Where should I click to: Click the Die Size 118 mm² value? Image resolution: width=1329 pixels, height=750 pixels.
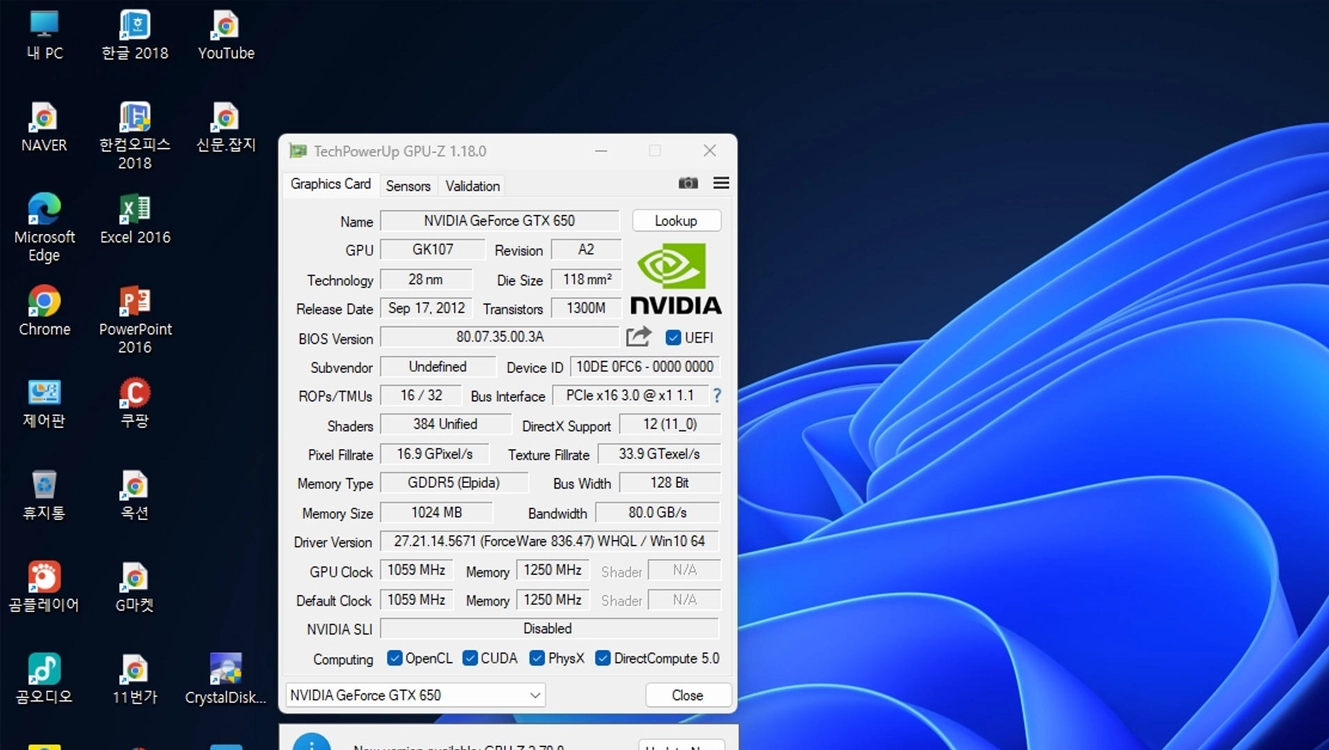click(586, 280)
